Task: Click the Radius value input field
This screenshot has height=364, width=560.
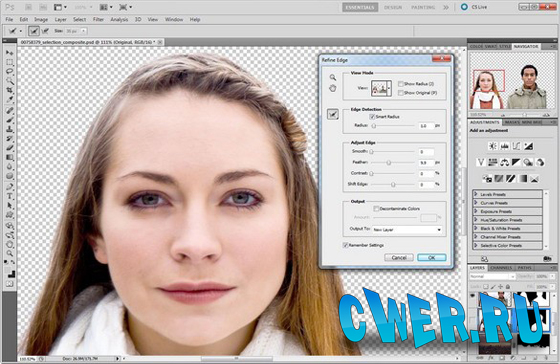Action: 426,126
